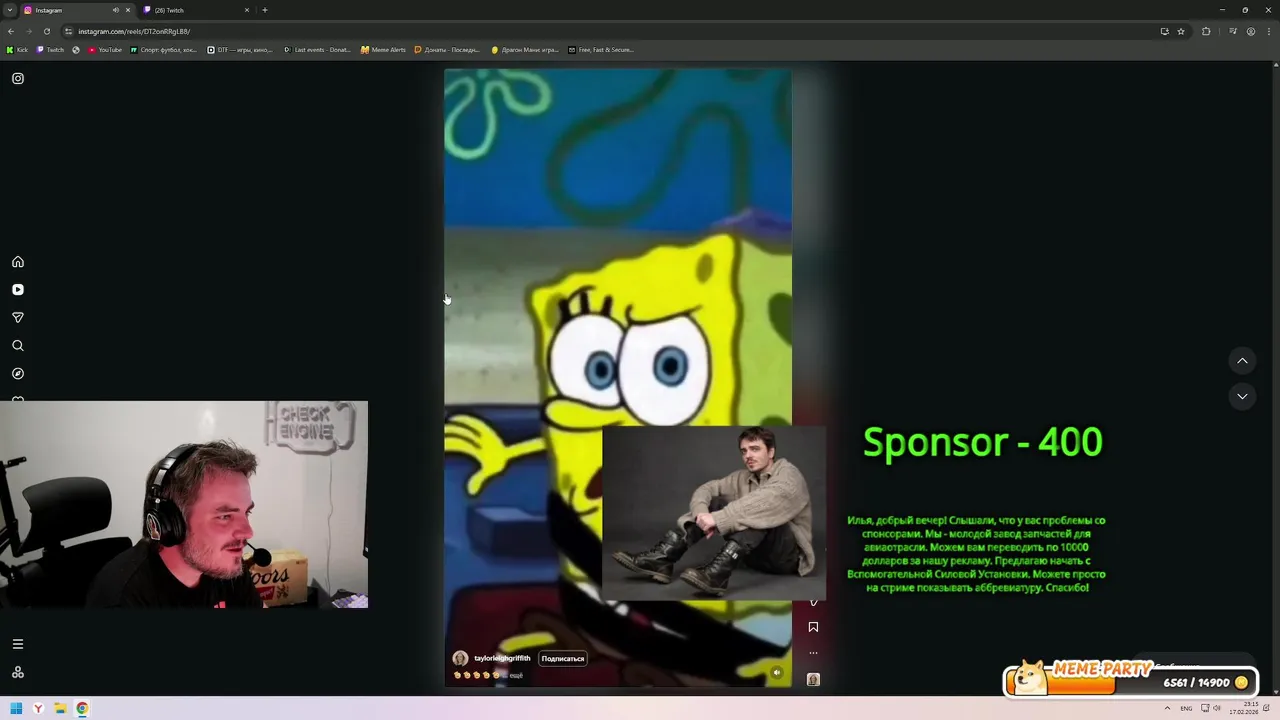The width and height of the screenshot is (1280, 720).
Task: Open the Explore compass icon
Action: point(18,374)
